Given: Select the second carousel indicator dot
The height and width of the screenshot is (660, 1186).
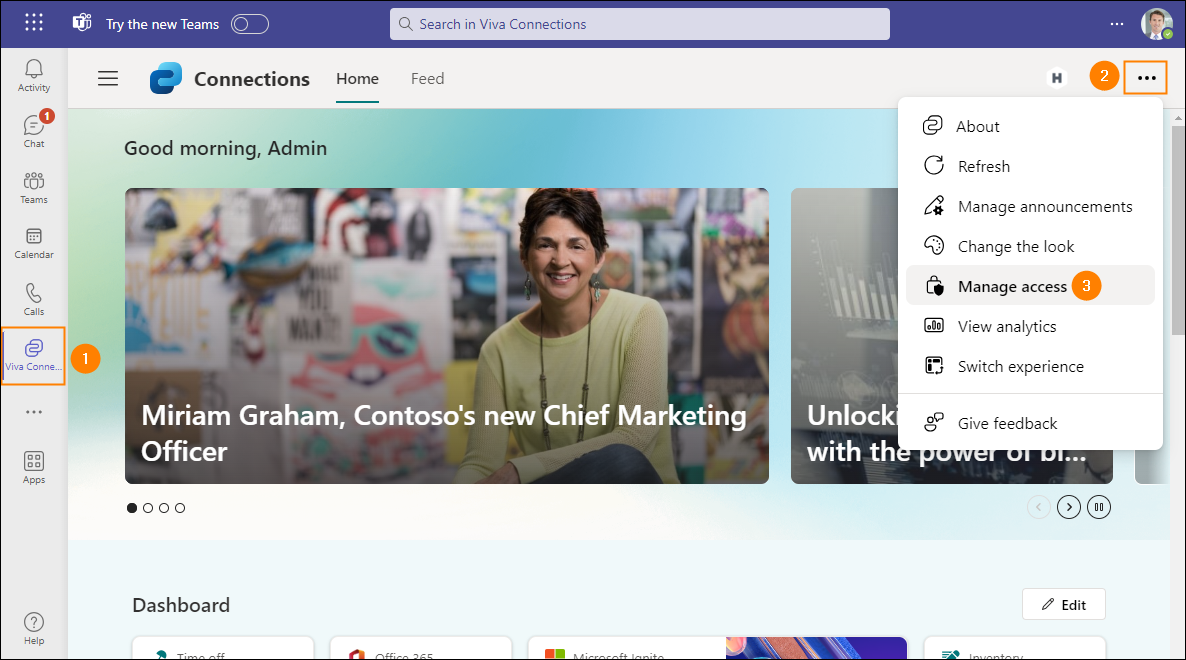Looking at the screenshot, I should (147, 507).
